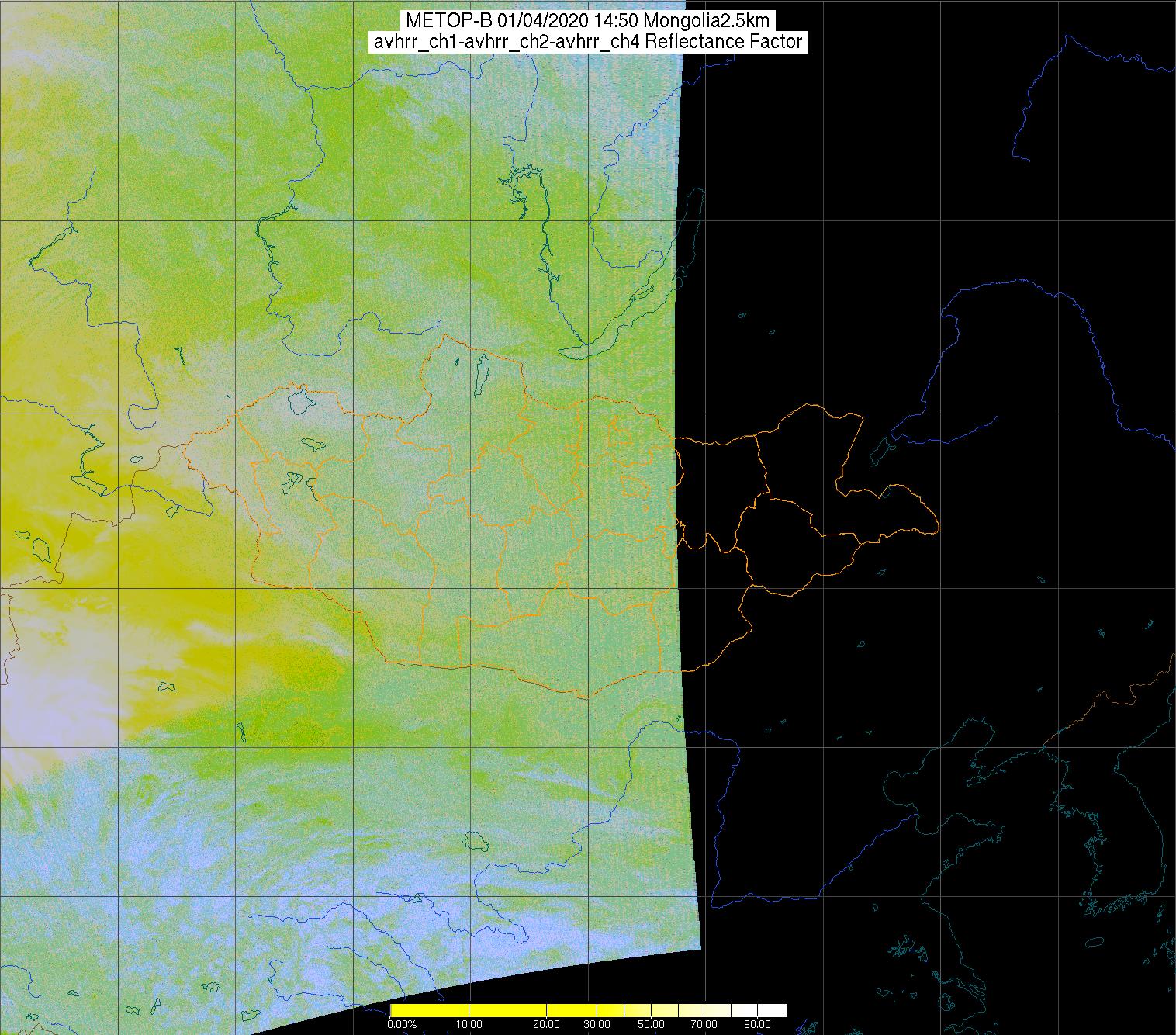Click the '10.00' colorbar label
This screenshot has width=1176, height=1035.
[x=469, y=1024]
